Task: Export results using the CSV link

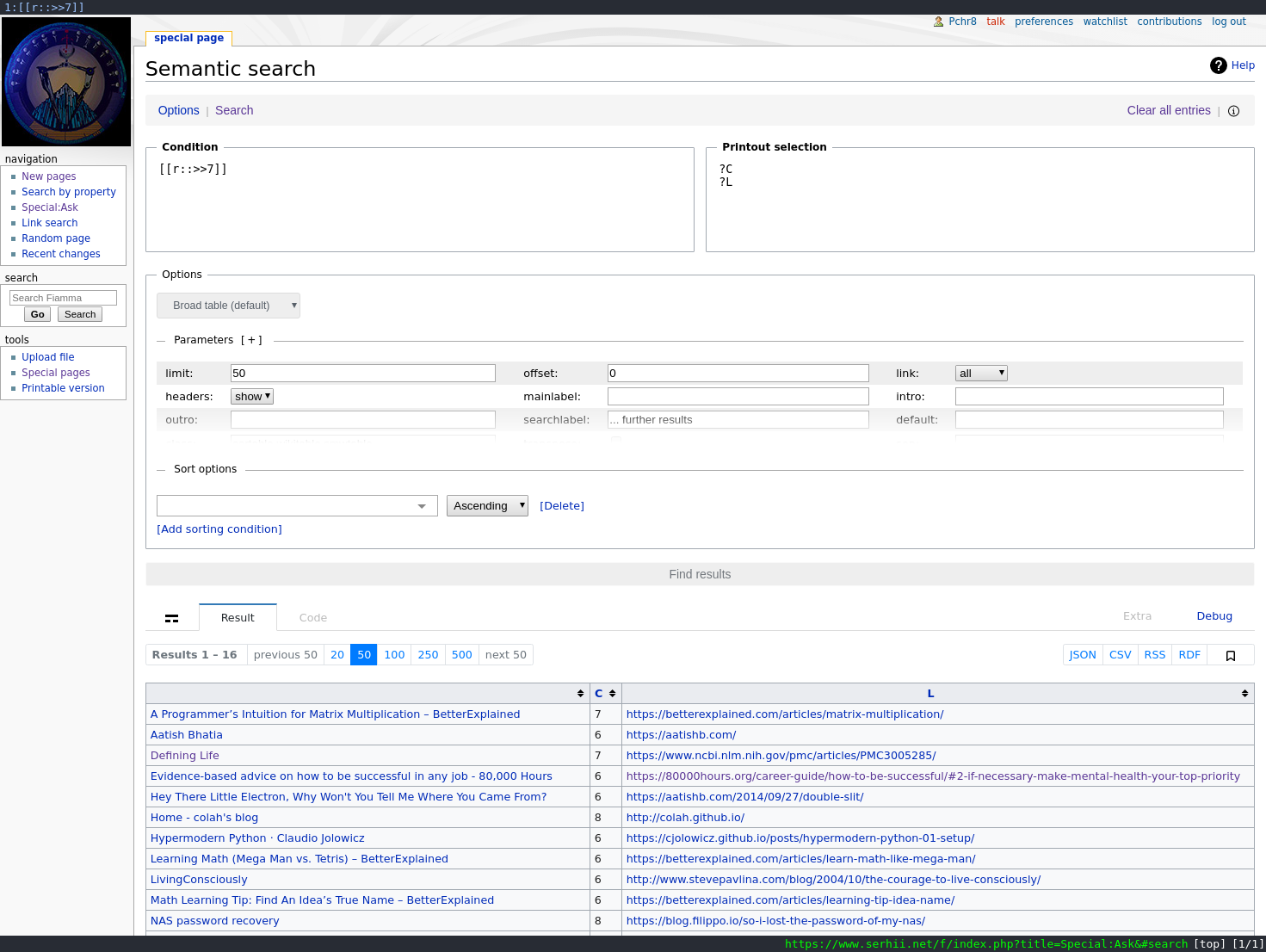Action: 1120,655
